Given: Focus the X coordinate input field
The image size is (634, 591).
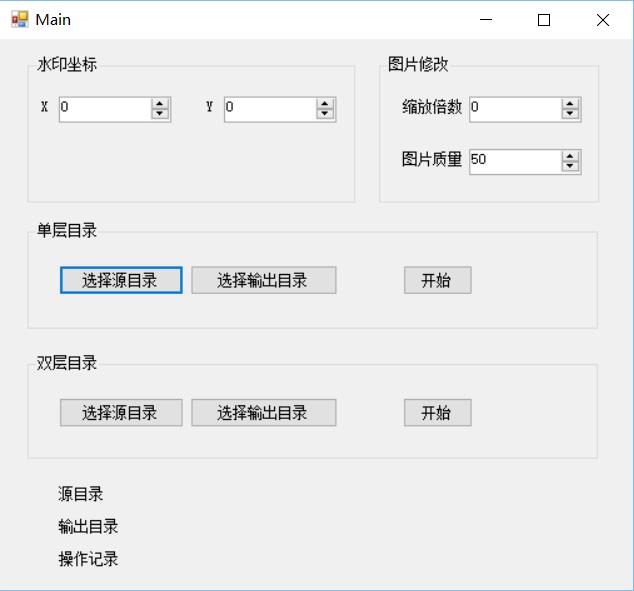Looking at the screenshot, I should pos(106,109).
